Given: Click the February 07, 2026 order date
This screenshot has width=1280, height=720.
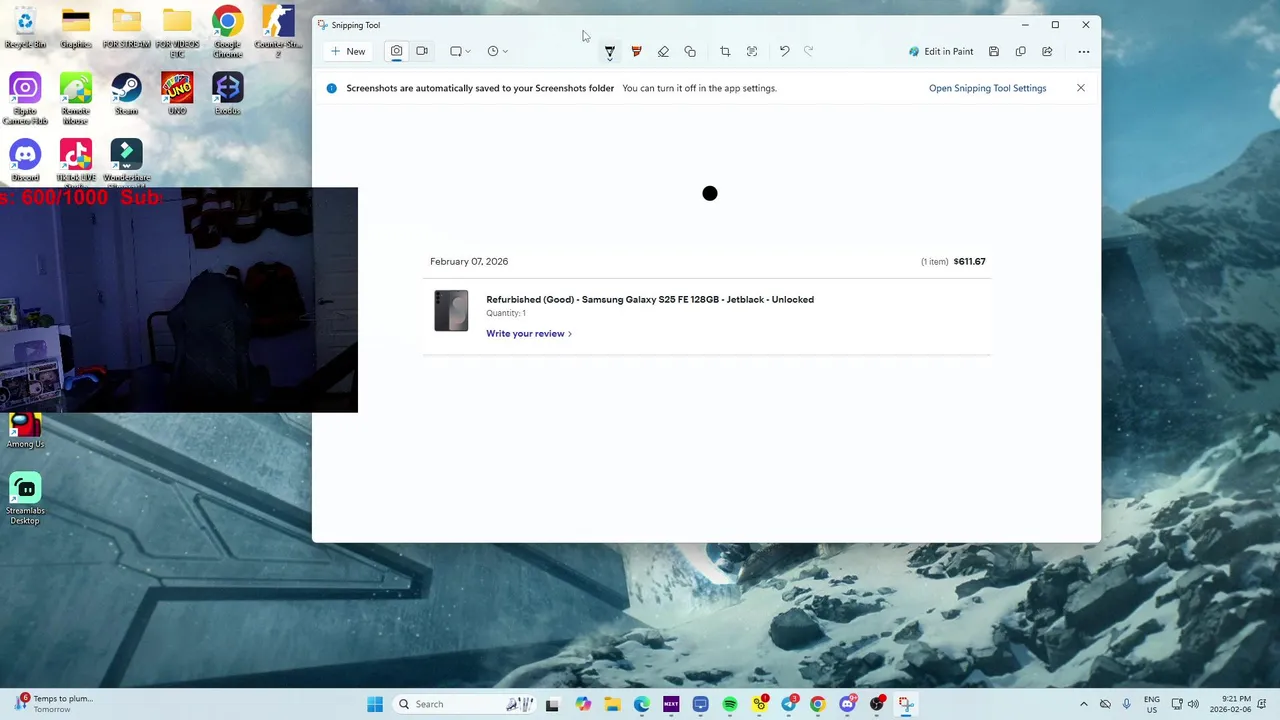Looking at the screenshot, I should tap(469, 261).
